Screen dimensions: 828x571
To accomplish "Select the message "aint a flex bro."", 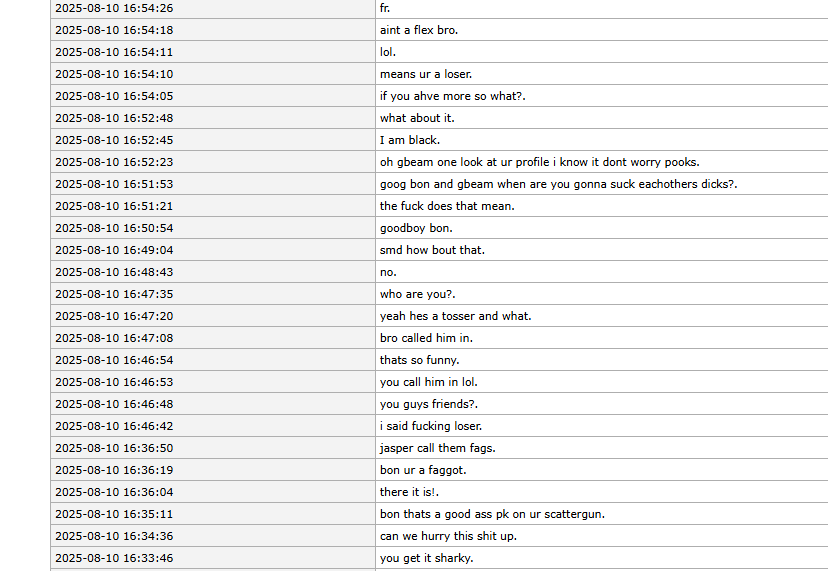I will point(419,30).
